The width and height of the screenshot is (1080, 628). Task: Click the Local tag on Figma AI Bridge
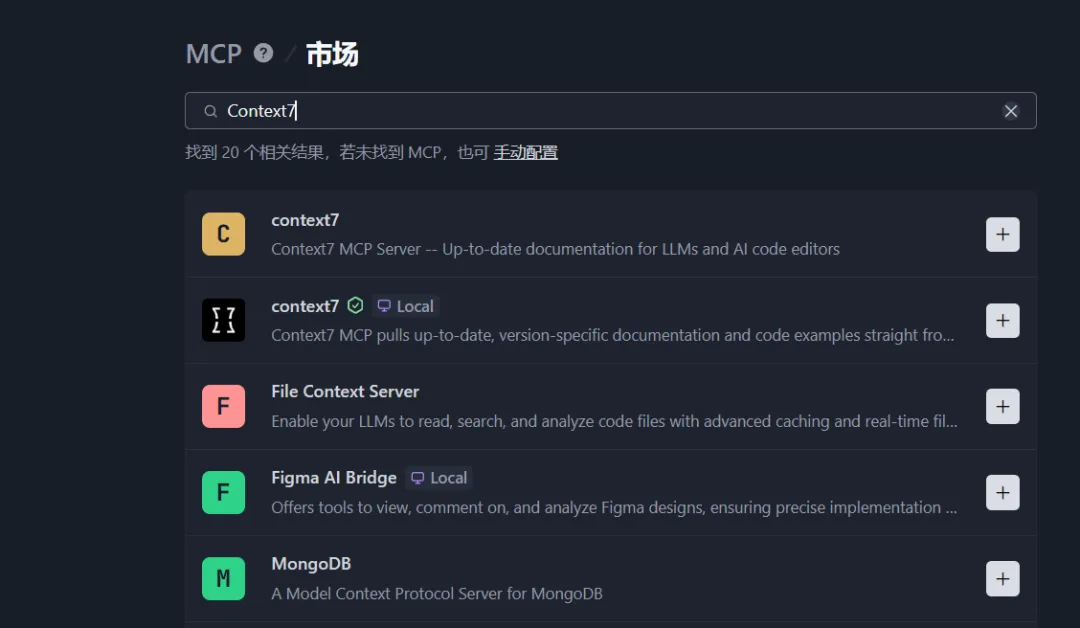coord(439,478)
